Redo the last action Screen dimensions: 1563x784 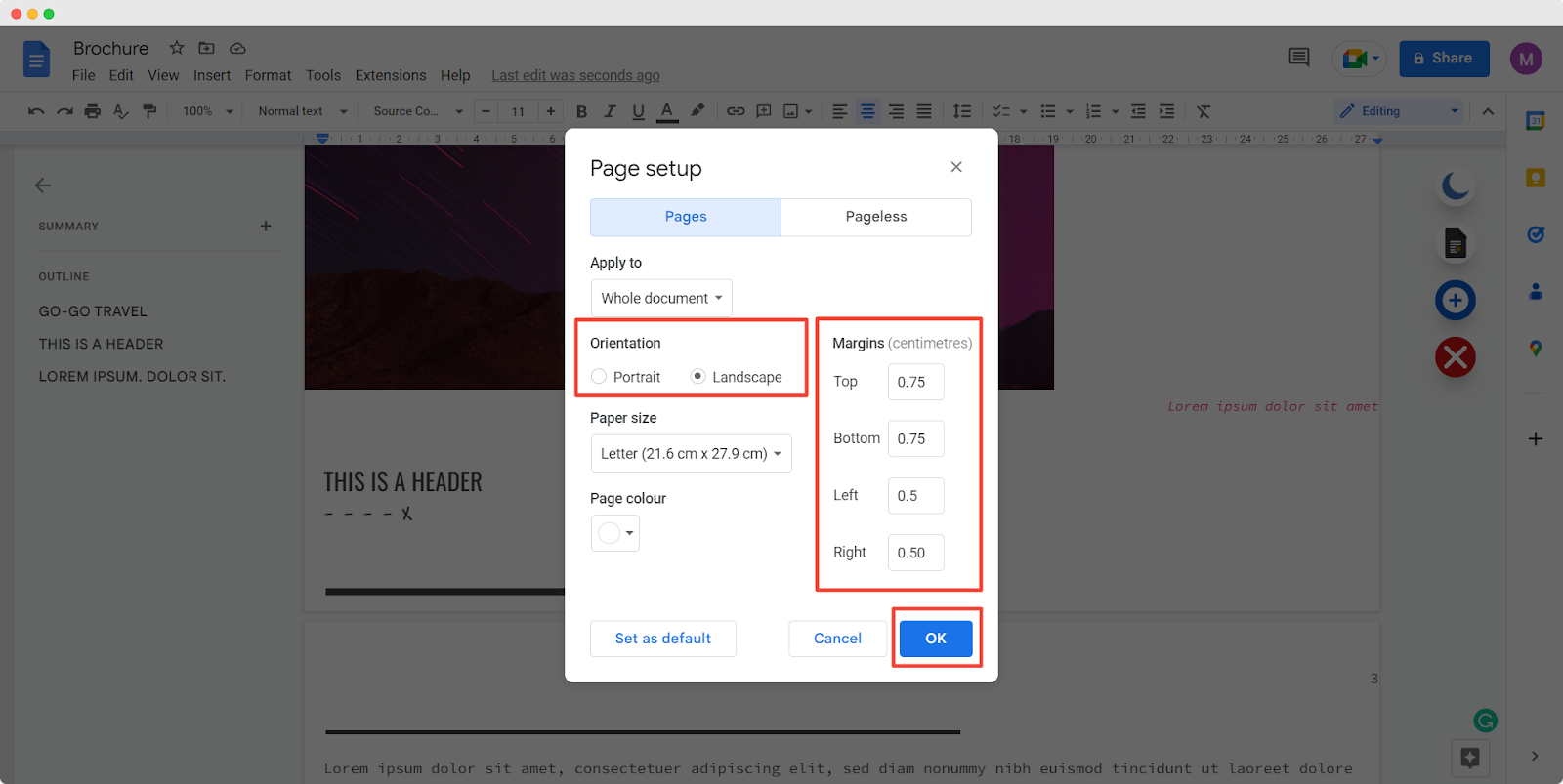pyautogui.click(x=64, y=111)
